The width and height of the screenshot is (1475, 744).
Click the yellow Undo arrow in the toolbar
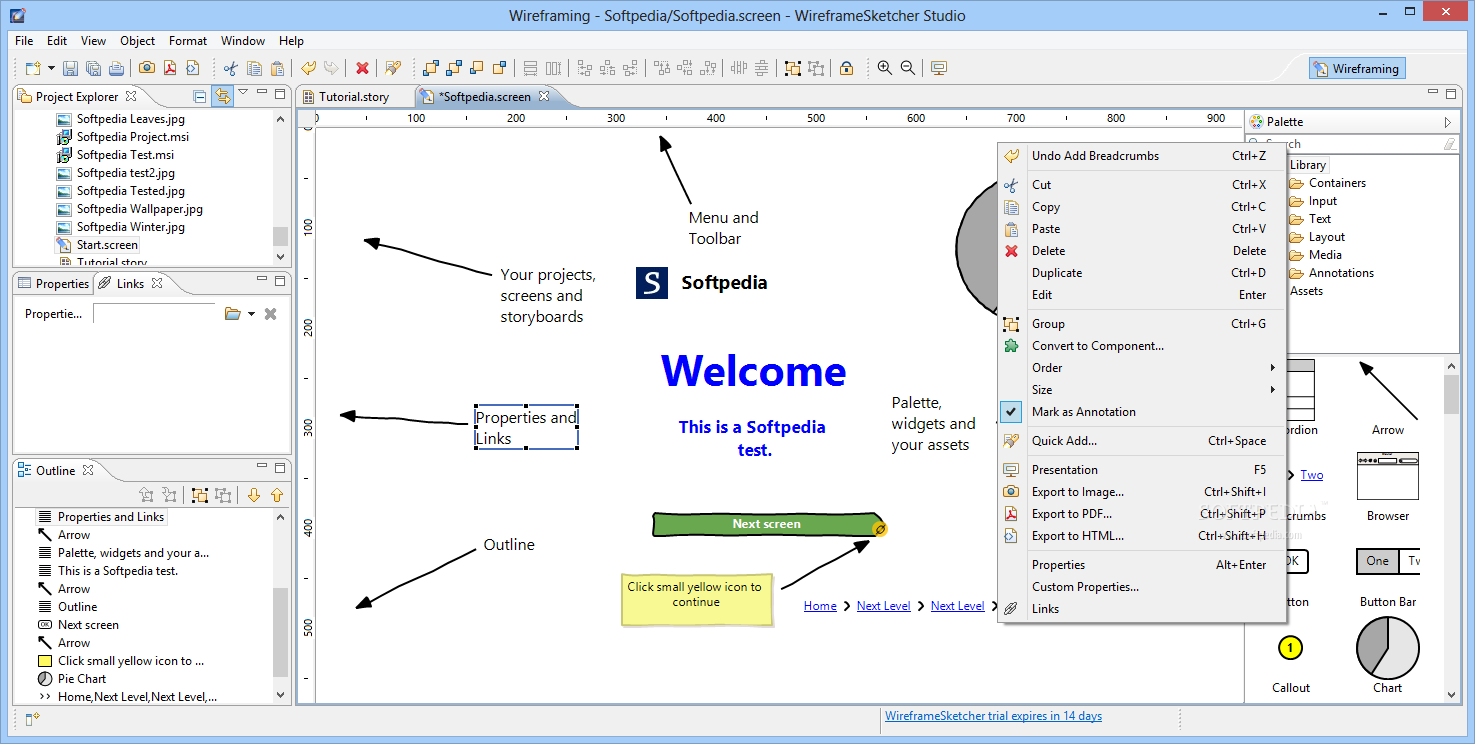tap(308, 68)
